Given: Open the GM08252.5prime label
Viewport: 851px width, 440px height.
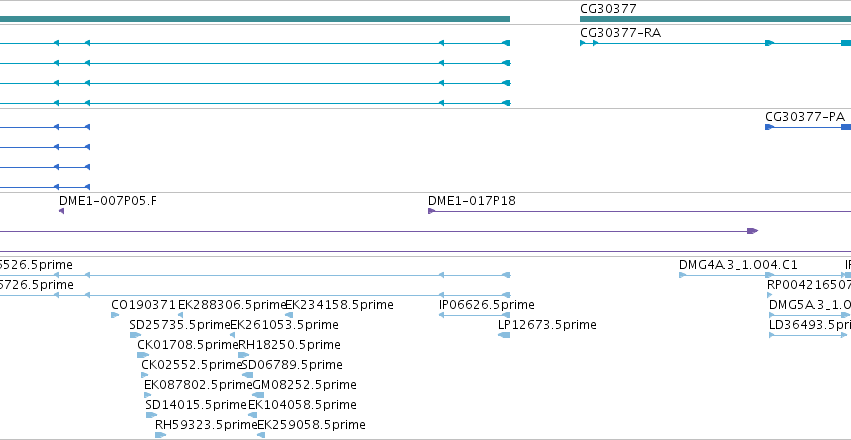Looking at the screenshot, I should click(304, 385).
